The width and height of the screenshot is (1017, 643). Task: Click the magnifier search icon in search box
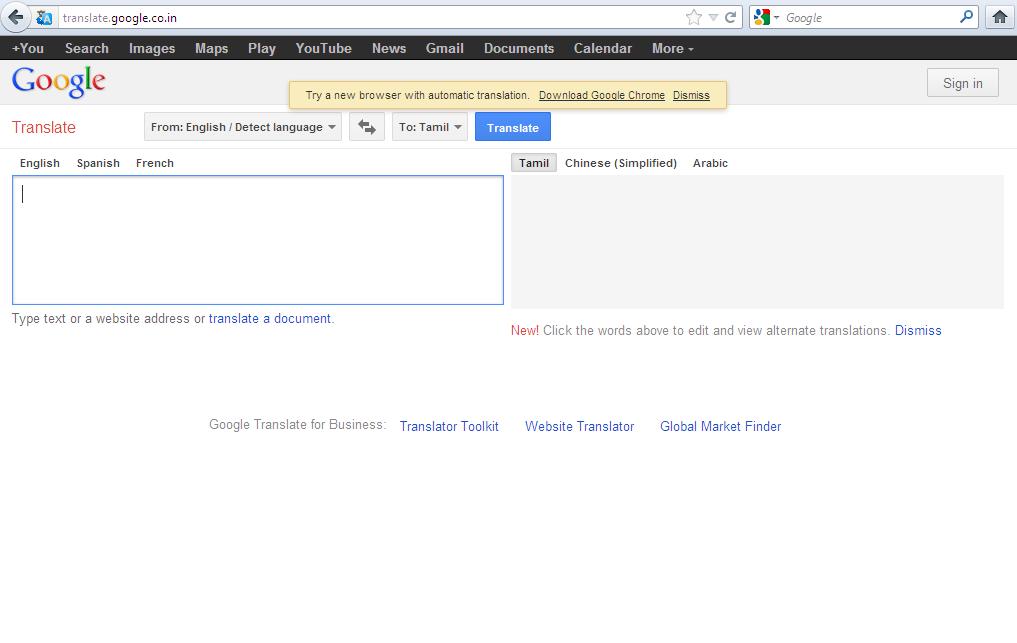[x=966, y=17]
